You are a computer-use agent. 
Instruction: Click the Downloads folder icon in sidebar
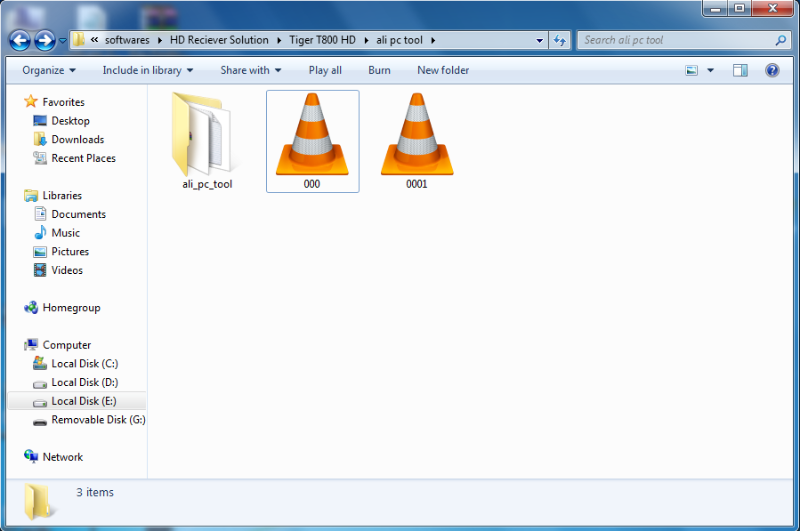(40, 139)
